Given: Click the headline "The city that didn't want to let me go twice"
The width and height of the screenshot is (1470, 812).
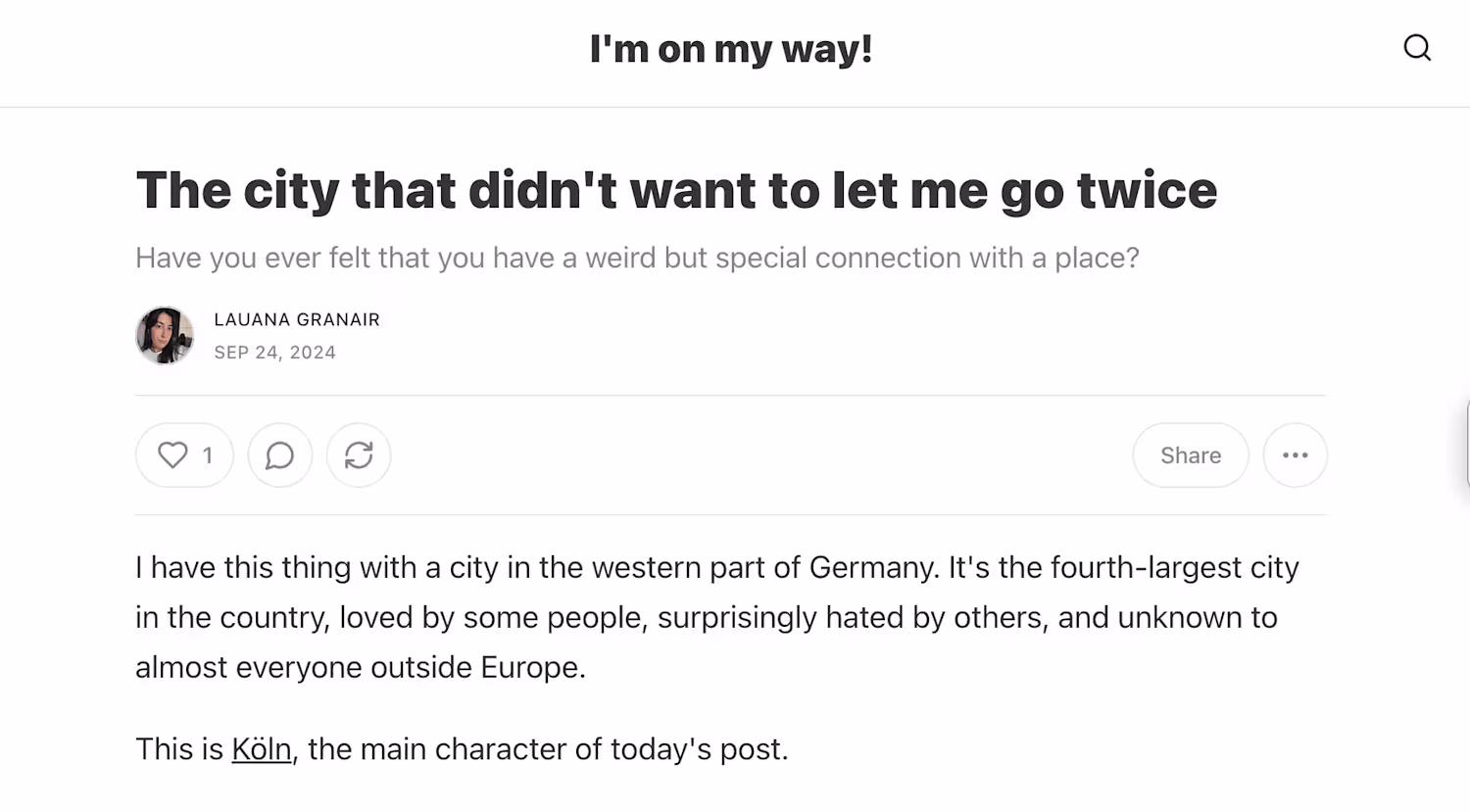Looking at the screenshot, I should click(676, 190).
